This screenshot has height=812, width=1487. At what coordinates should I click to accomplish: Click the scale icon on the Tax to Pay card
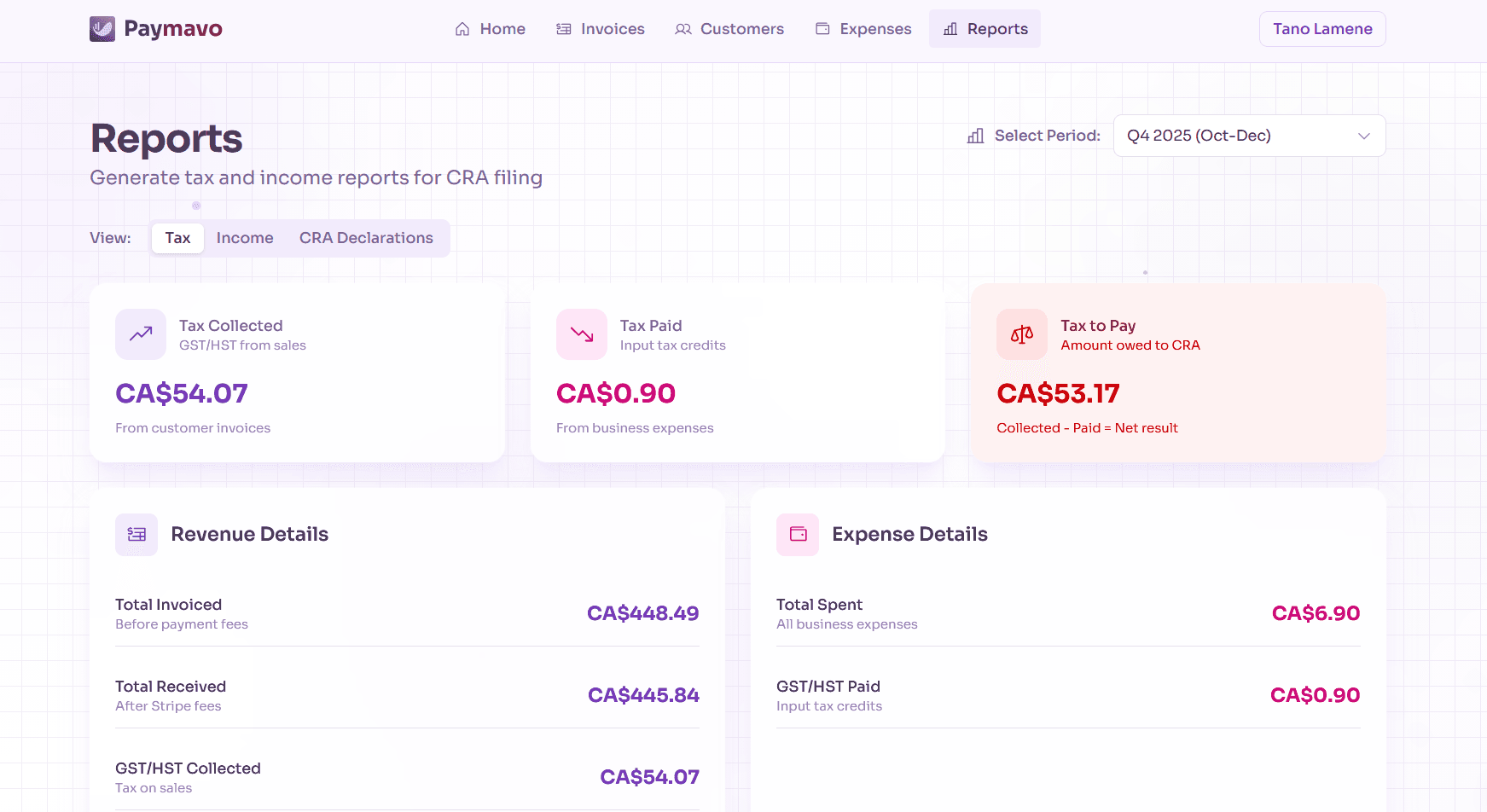(1021, 333)
